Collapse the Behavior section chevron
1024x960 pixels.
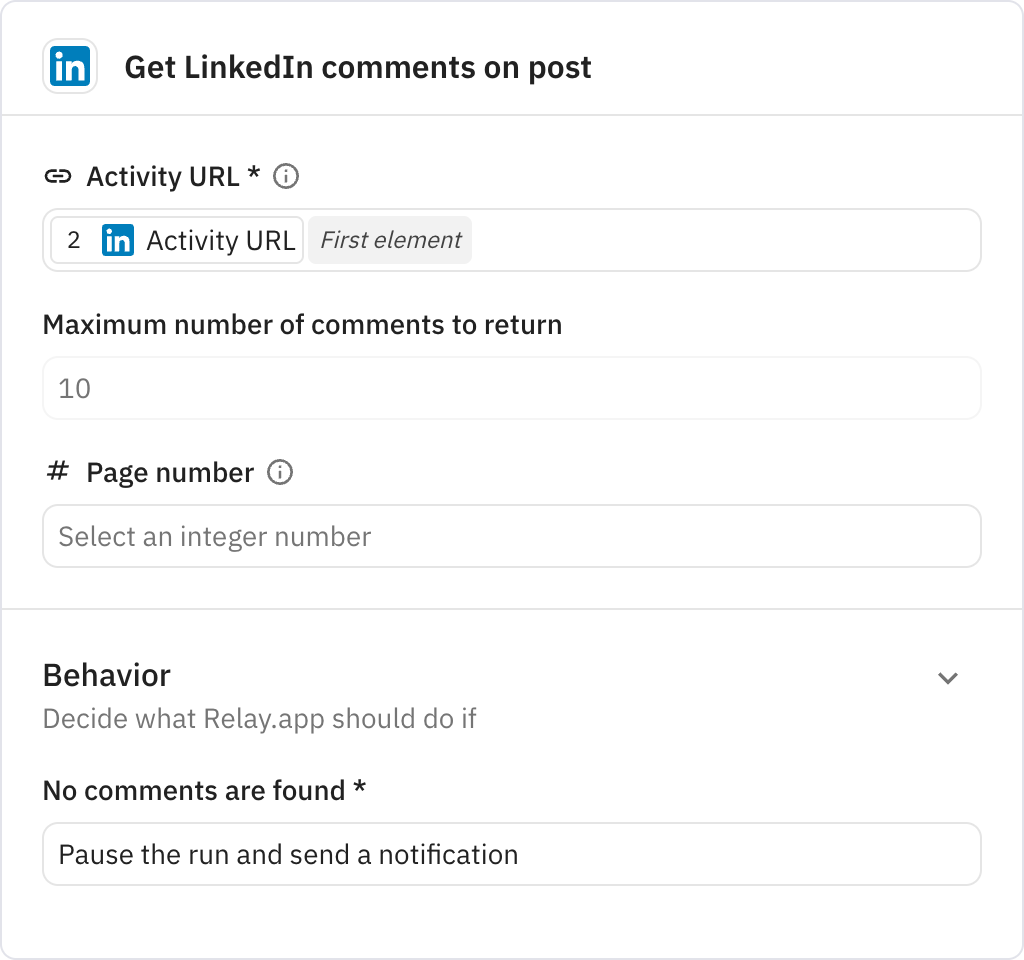948,678
